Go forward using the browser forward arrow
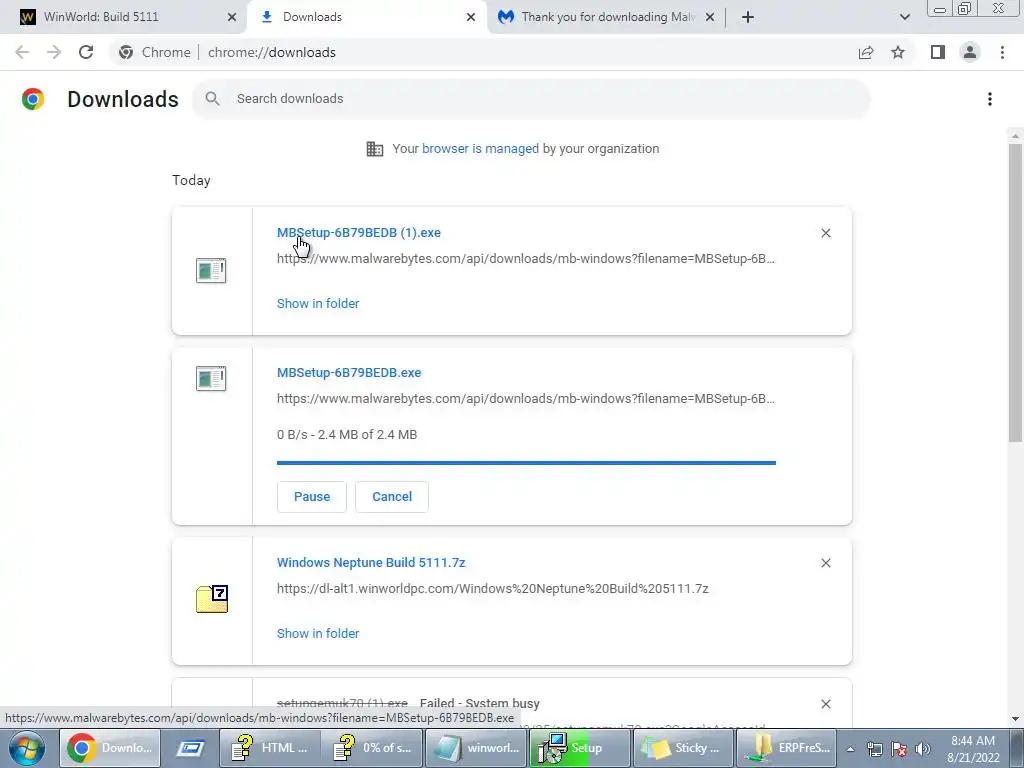This screenshot has height=768, width=1024. tap(54, 52)
